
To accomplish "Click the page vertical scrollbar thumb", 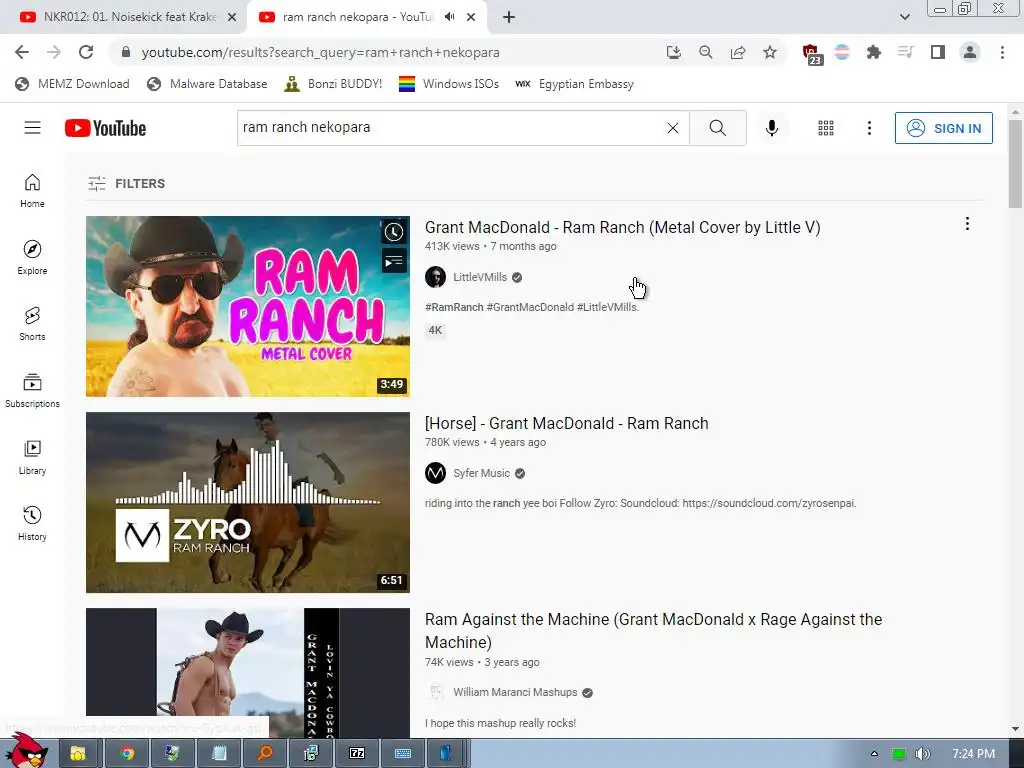I will pos(1015,163).
